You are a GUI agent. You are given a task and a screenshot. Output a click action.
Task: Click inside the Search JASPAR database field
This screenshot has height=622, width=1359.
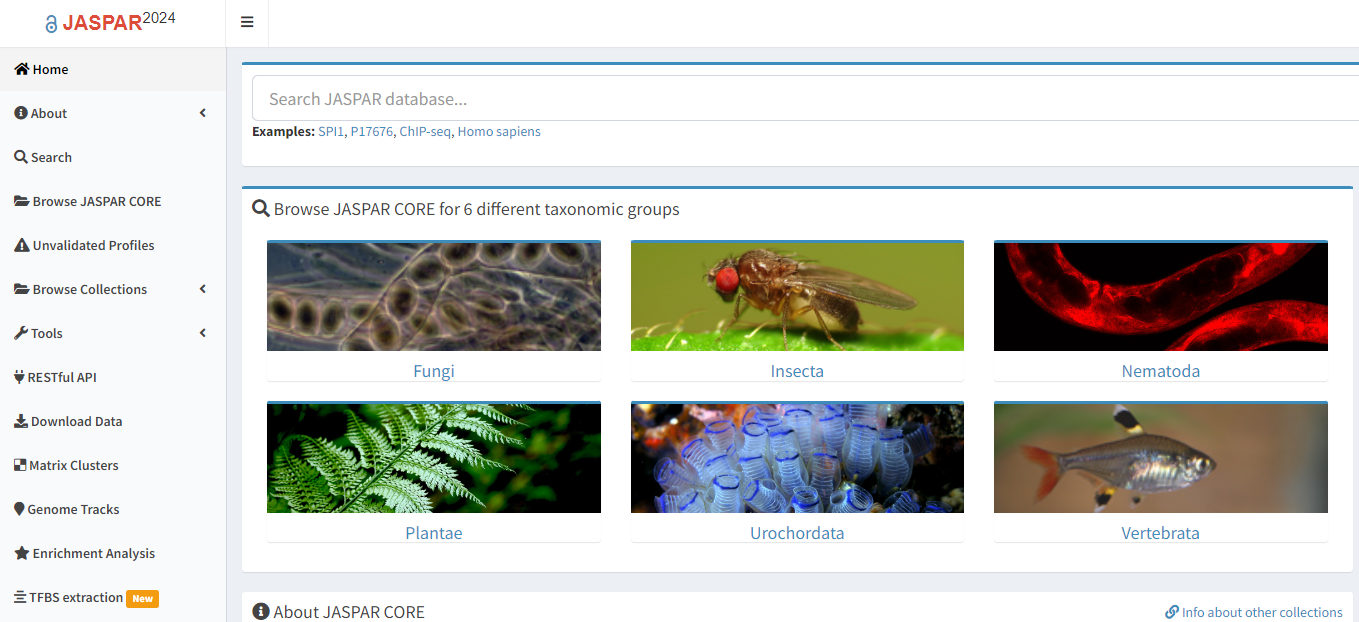(800, 99)
